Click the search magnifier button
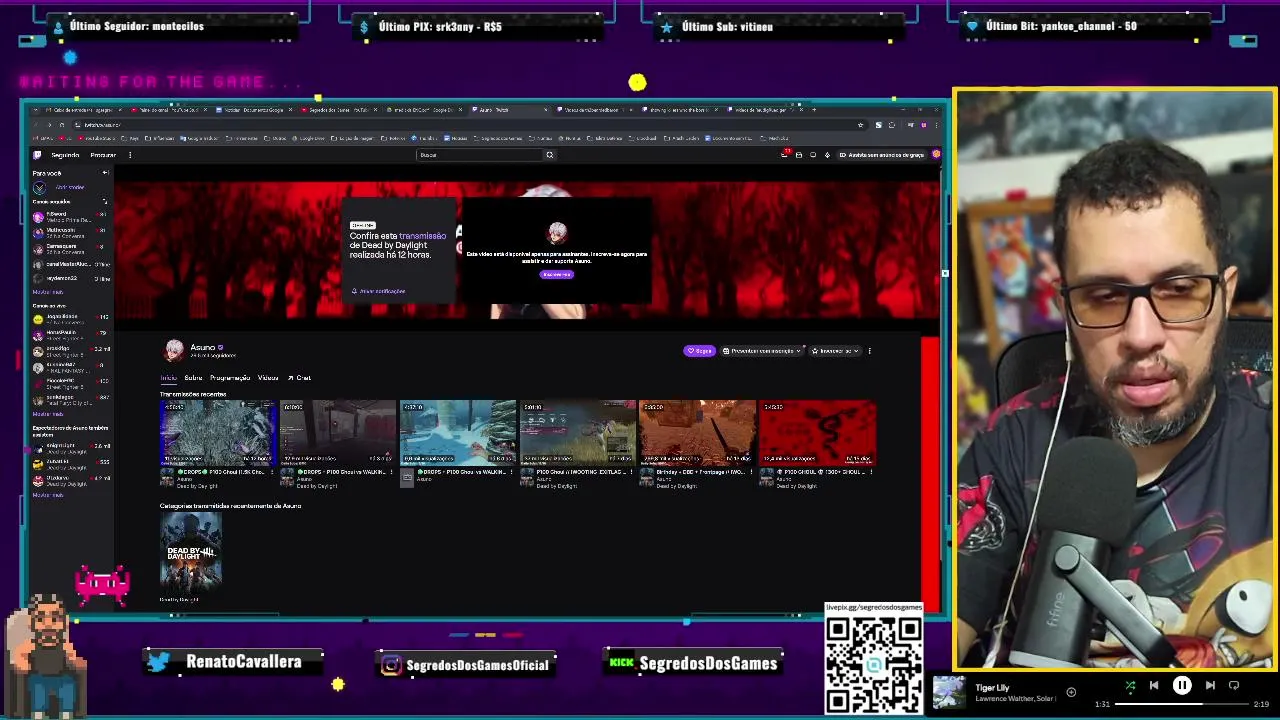1280x720 pixels. pos(549,155)
